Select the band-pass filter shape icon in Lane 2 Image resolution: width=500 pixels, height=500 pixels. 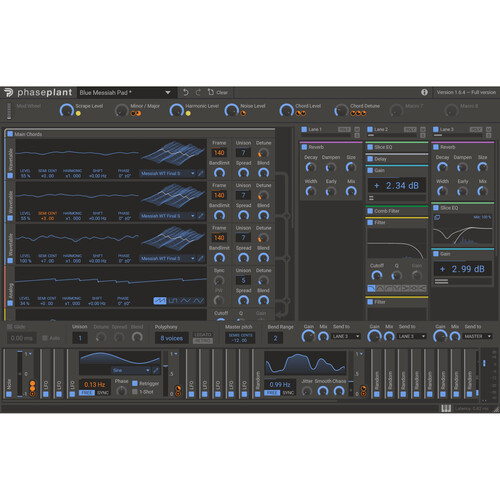coord(380,288)
